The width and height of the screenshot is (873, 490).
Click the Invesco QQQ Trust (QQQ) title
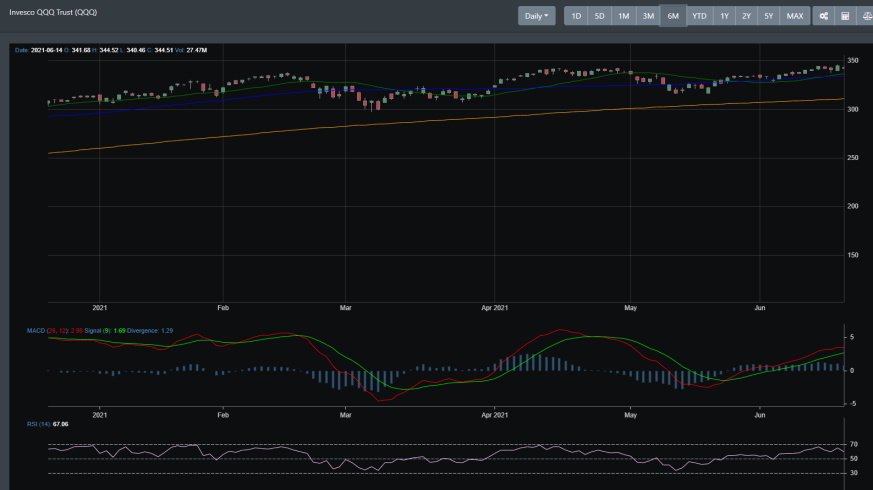(53, 12)
